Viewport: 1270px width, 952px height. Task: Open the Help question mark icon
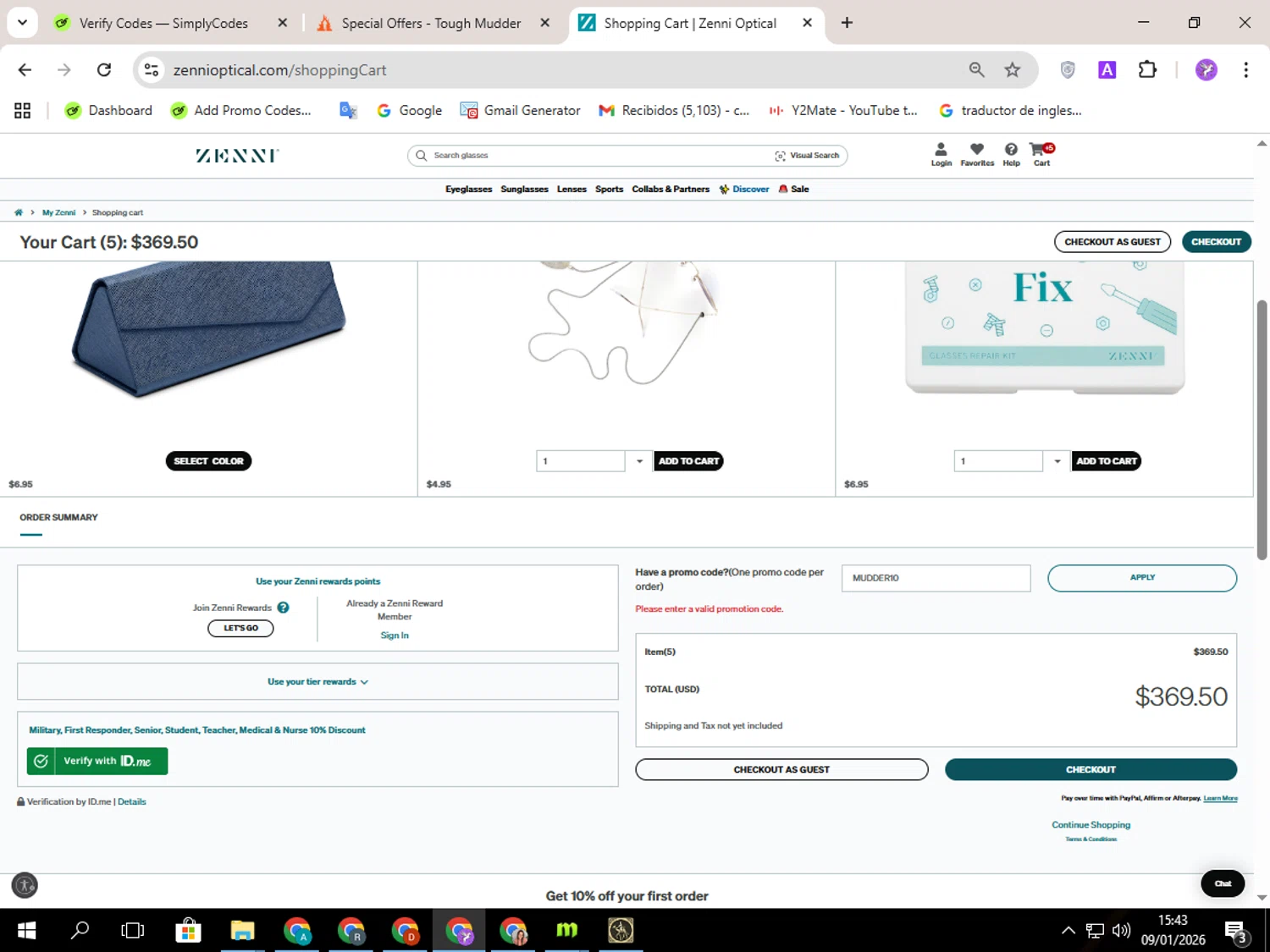[1011, 154]
